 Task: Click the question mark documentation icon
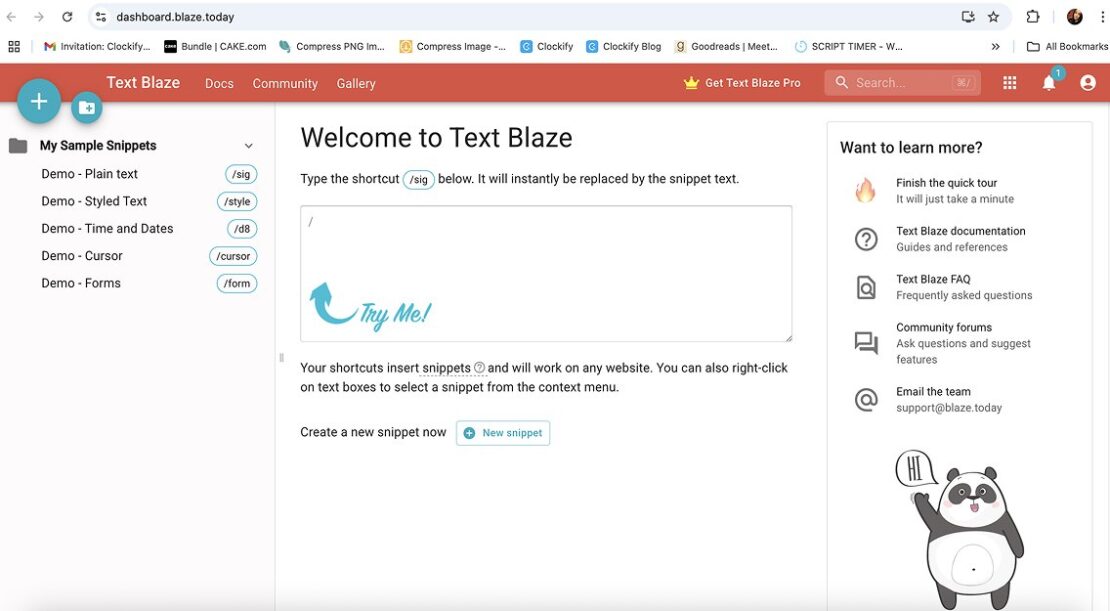coord(866,239)
